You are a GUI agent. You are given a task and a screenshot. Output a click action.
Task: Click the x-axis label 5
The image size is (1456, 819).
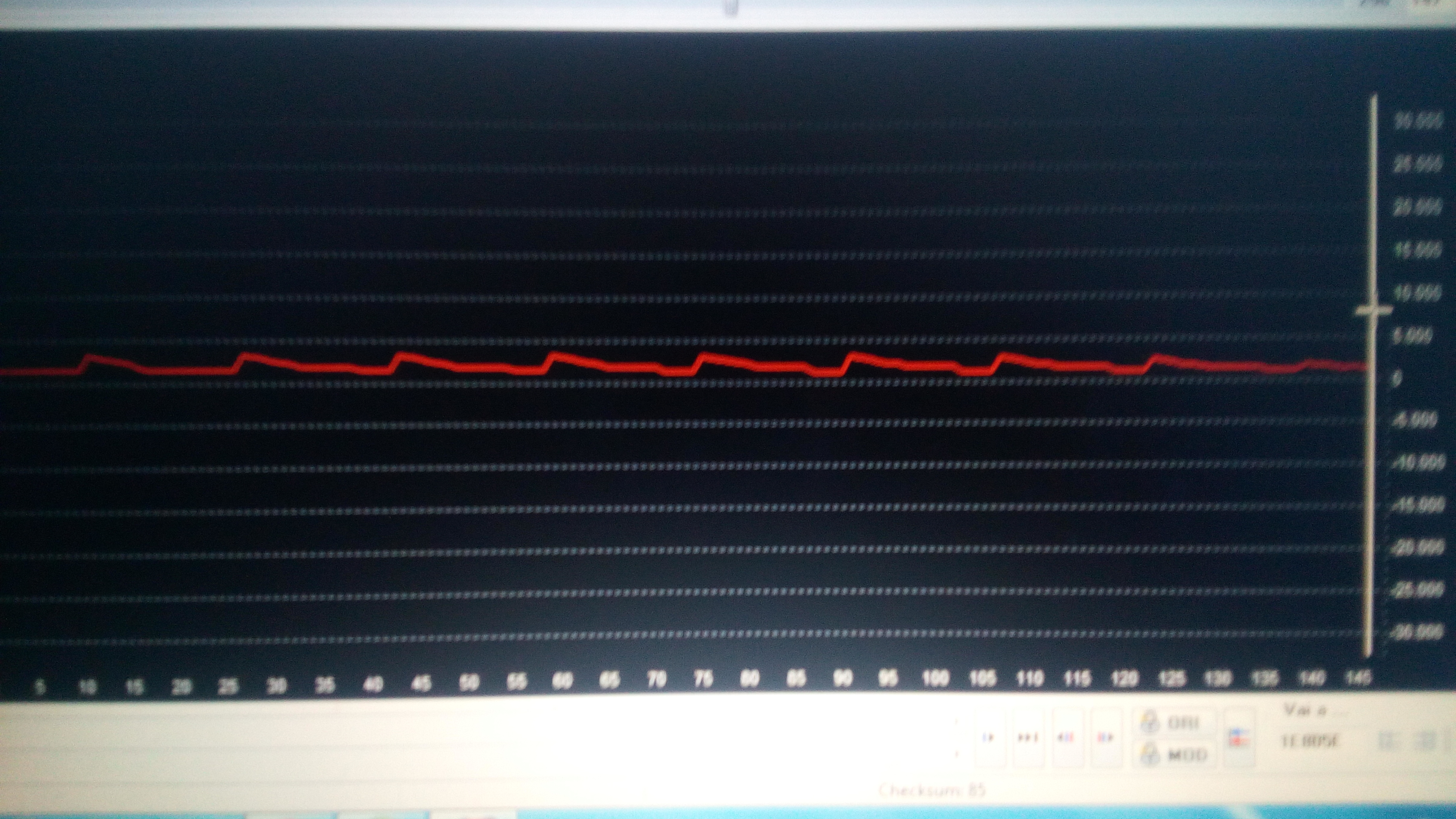pos(40,688)
